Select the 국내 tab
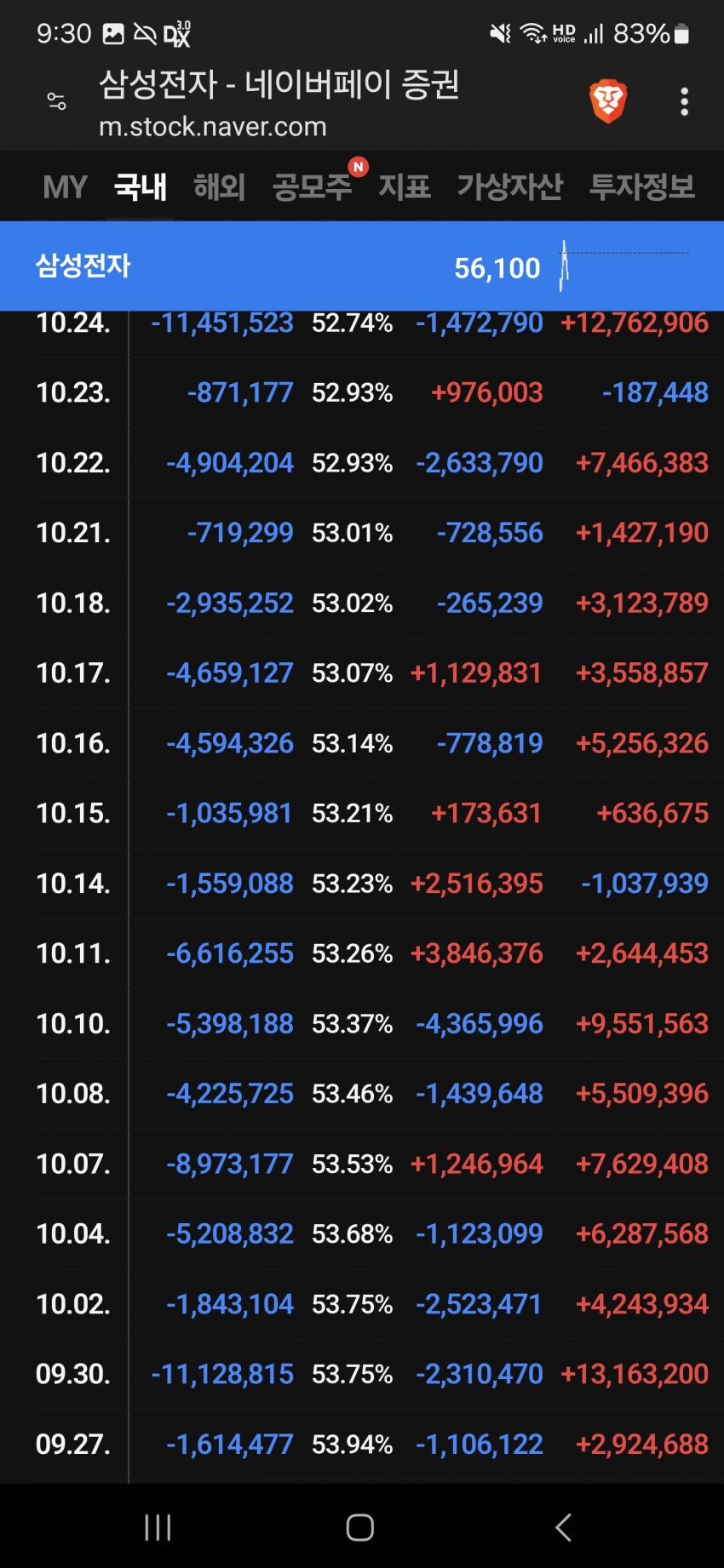The width and height of the screenshot is (724, 1568). [141, 187]
